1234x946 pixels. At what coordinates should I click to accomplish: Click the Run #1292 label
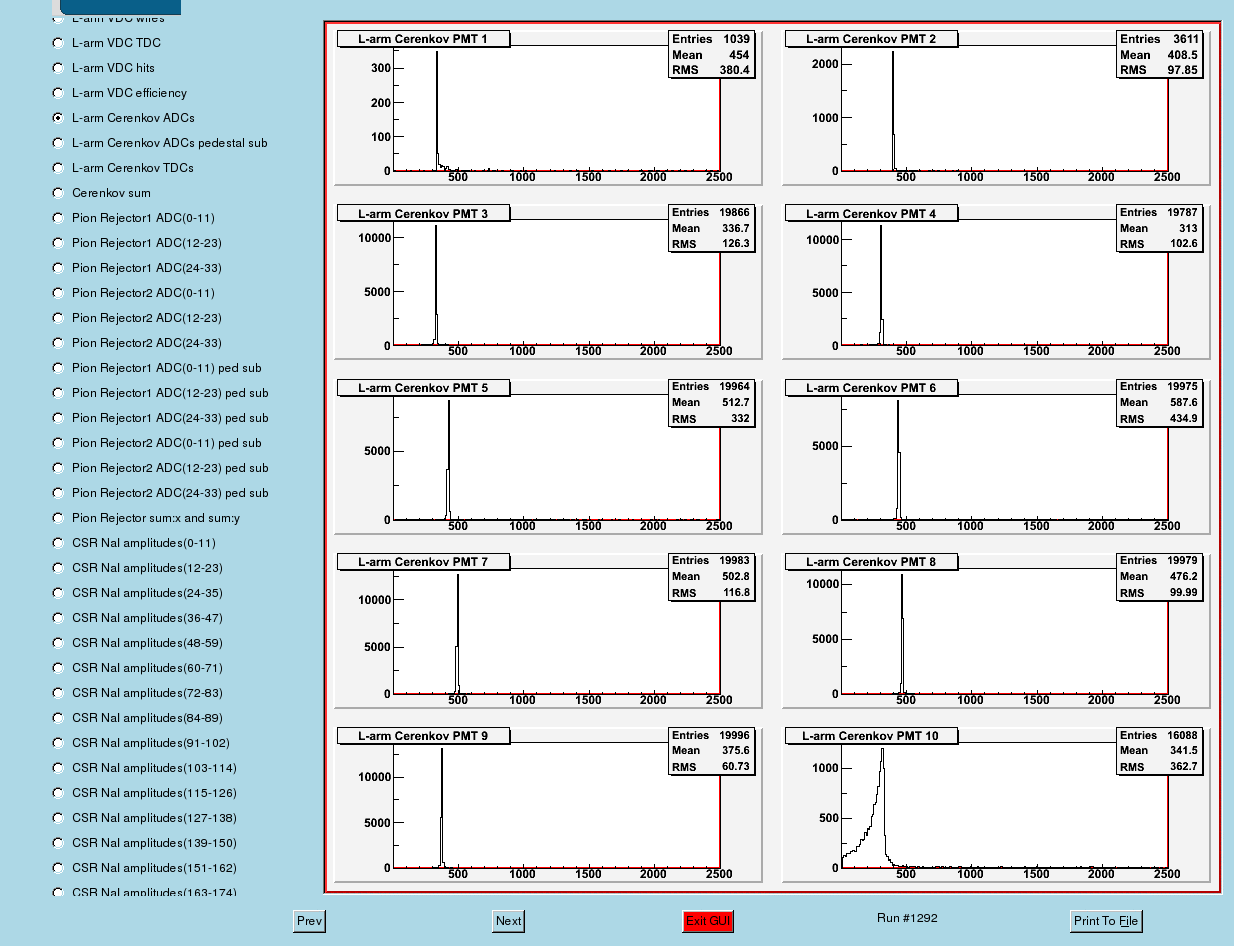coord(907,918)
